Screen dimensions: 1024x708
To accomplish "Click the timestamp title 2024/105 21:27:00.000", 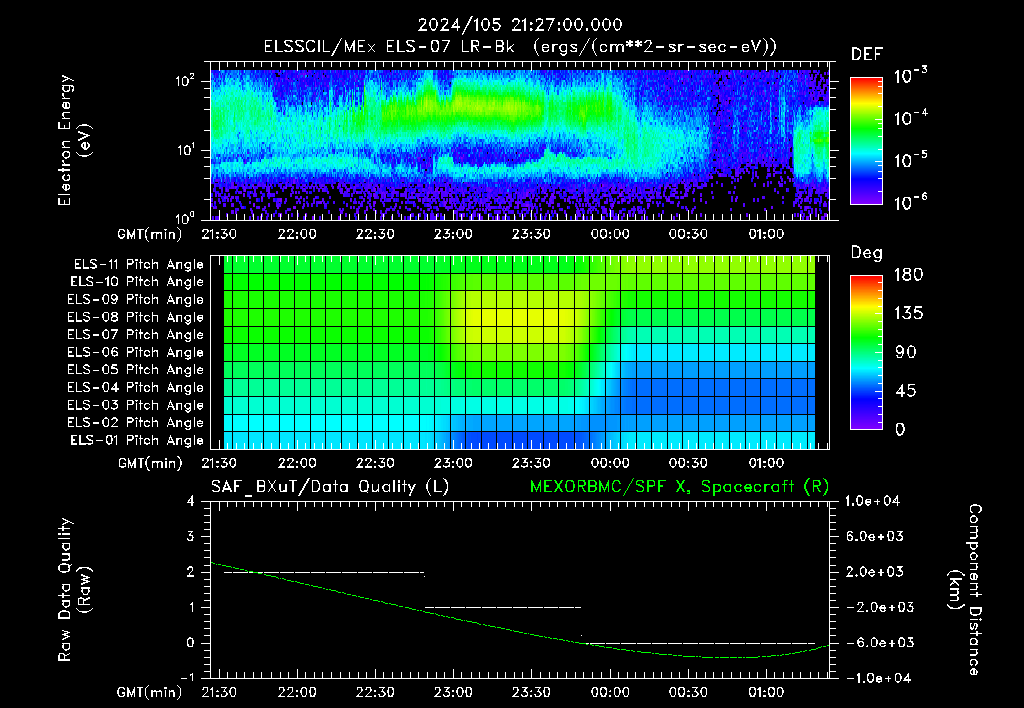I will click(x=520, y=25).
